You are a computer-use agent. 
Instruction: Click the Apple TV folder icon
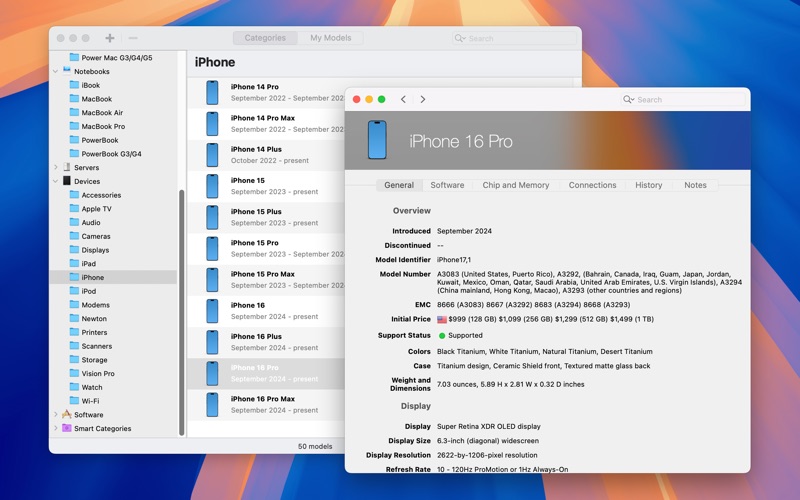click(74, 208)
